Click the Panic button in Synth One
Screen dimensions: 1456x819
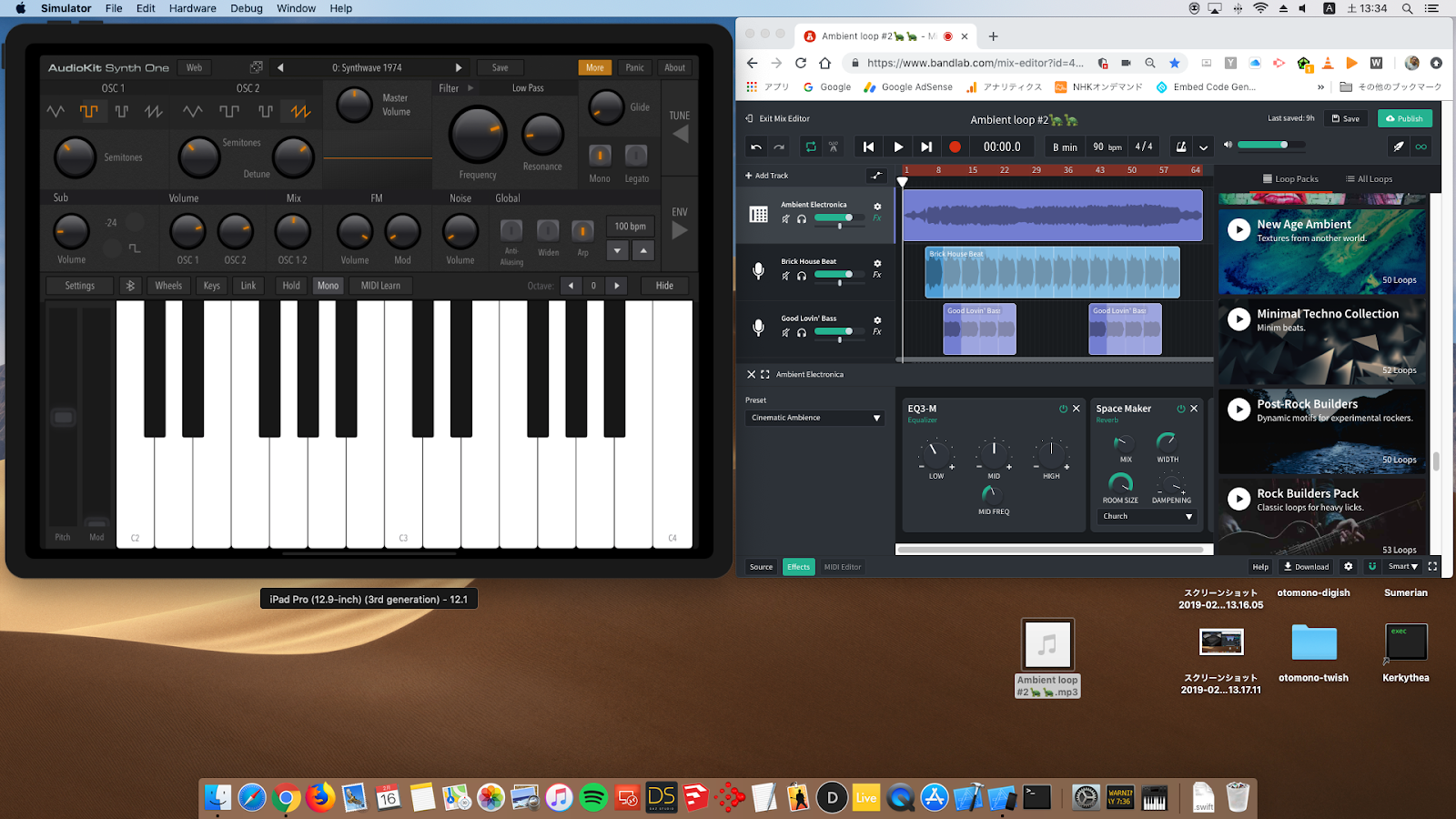[x=634, y=67]
